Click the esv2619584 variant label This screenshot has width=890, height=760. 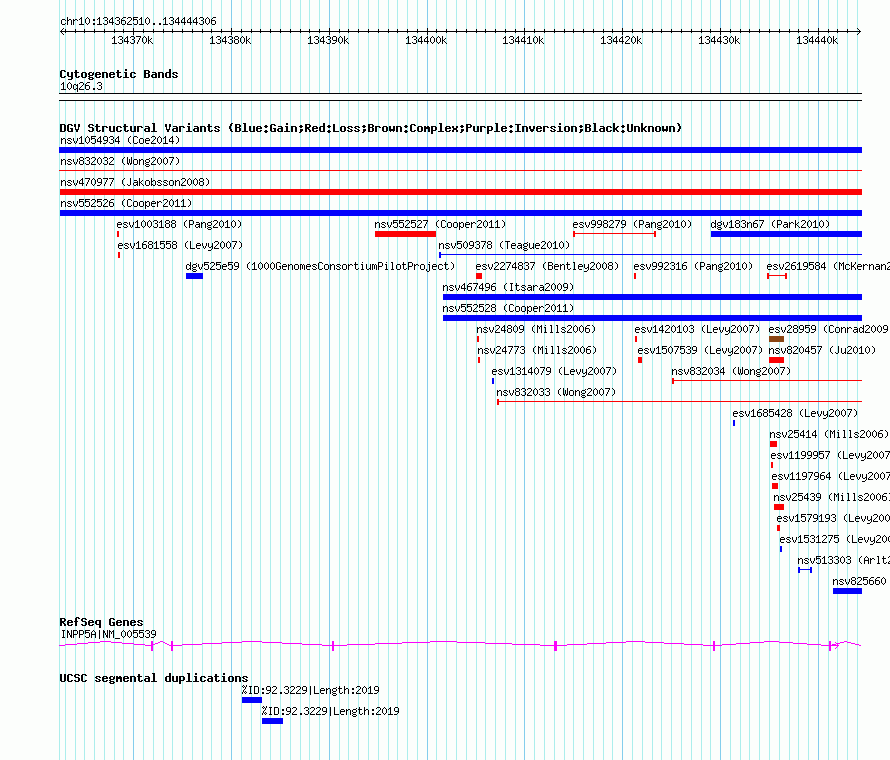click(828, 266)
